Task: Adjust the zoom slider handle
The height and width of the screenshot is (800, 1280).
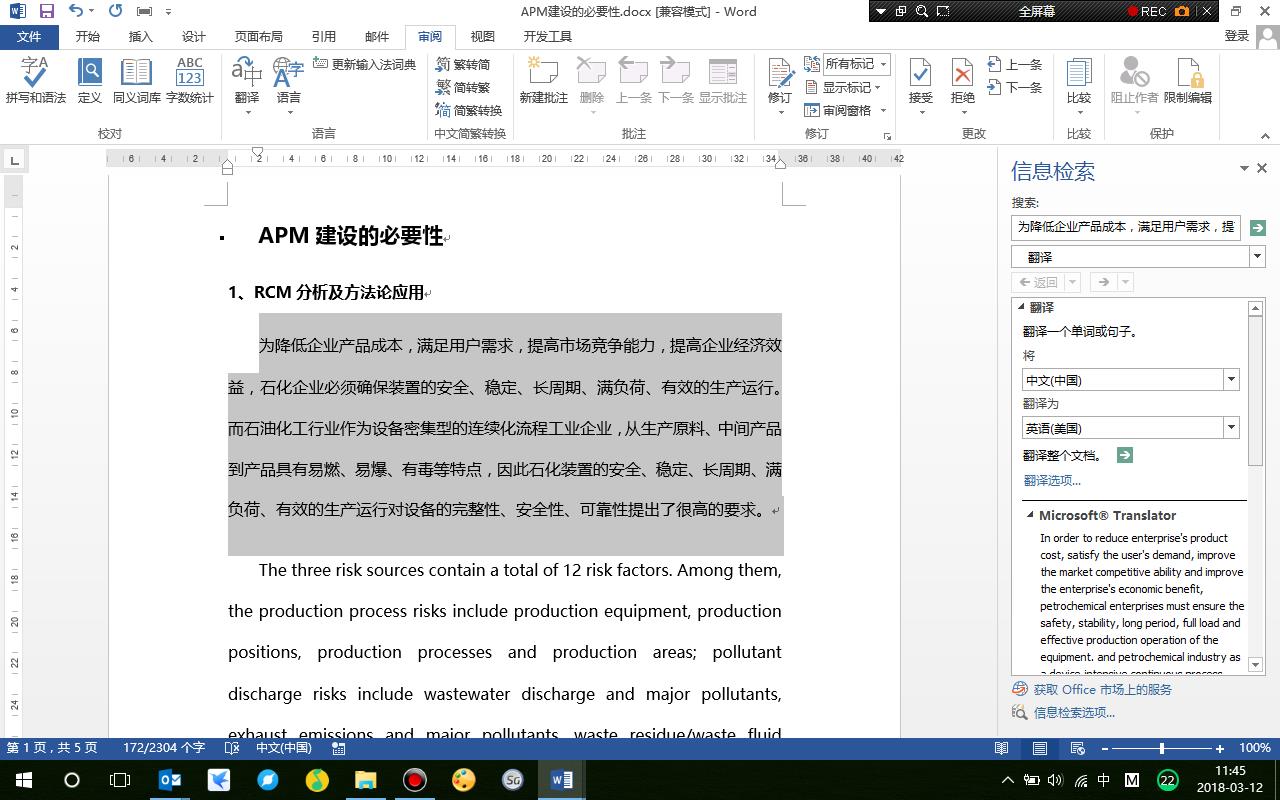Action: pyautogui.click(x=1162, y=748)
